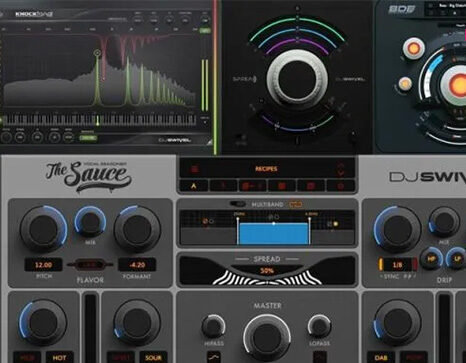Click the HP filter knob in Drip
The image size is (466, 363).
431,259
